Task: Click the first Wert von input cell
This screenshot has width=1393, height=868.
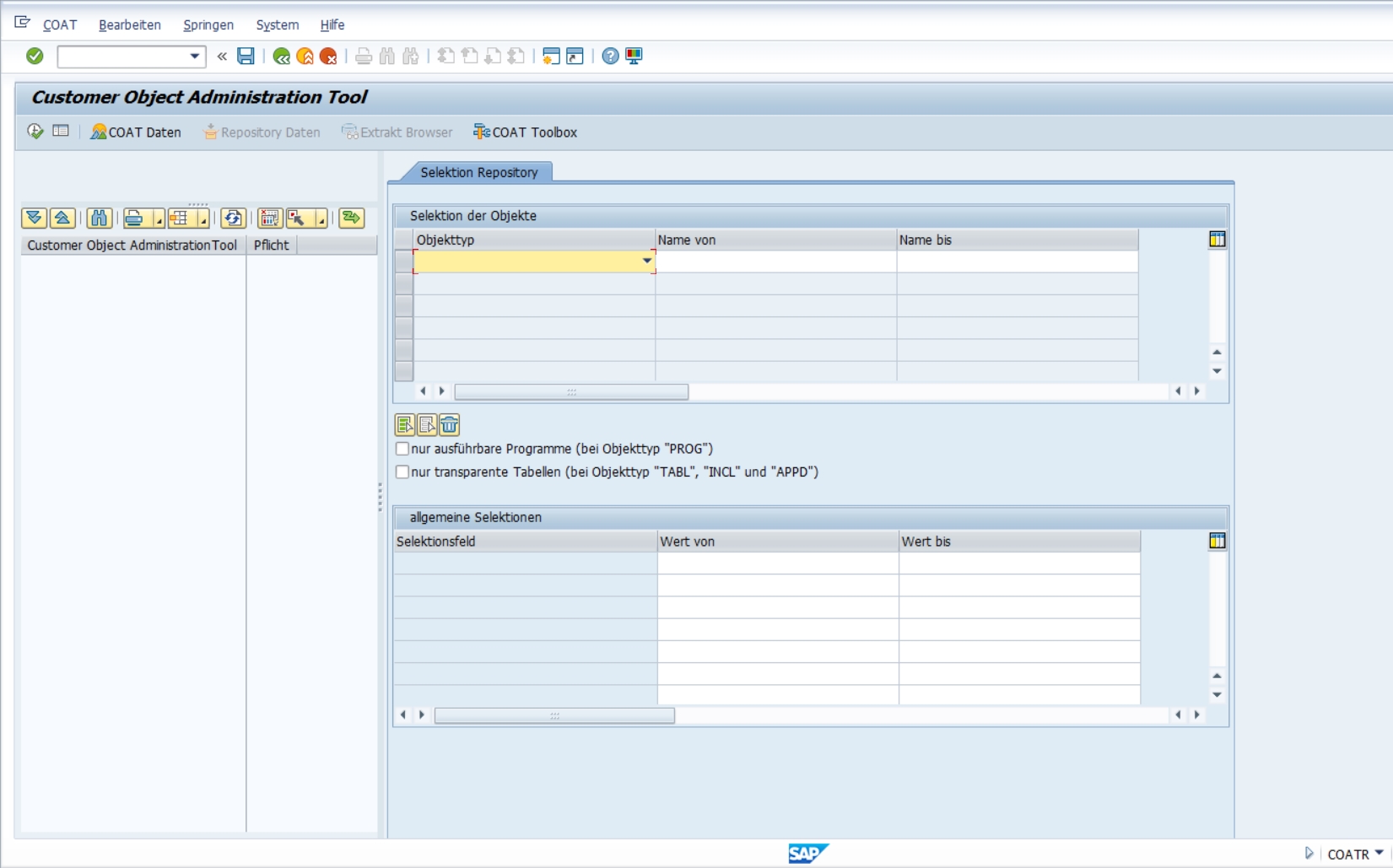Action: coord(777,563)
